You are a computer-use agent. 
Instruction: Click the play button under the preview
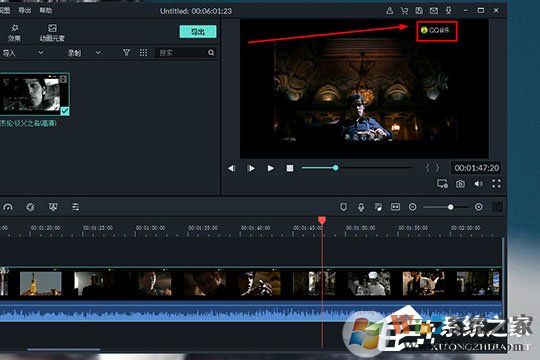(x=270, y=168)
